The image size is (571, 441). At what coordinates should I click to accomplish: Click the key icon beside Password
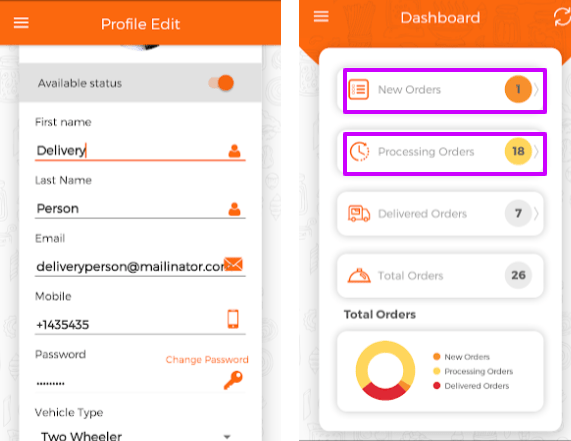[x=233, y=380]
